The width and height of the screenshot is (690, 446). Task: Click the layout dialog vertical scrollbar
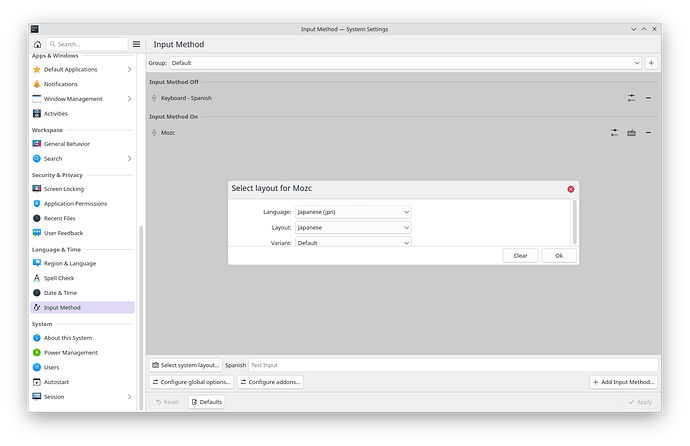coord(574,222)
